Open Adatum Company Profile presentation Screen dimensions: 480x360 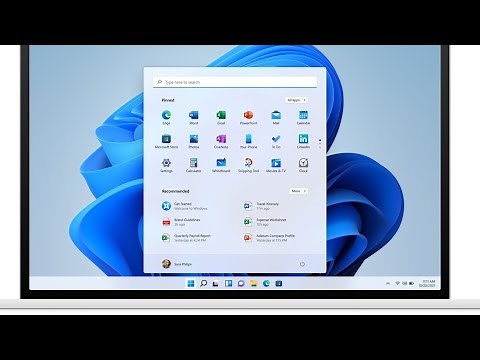[269, 238]
